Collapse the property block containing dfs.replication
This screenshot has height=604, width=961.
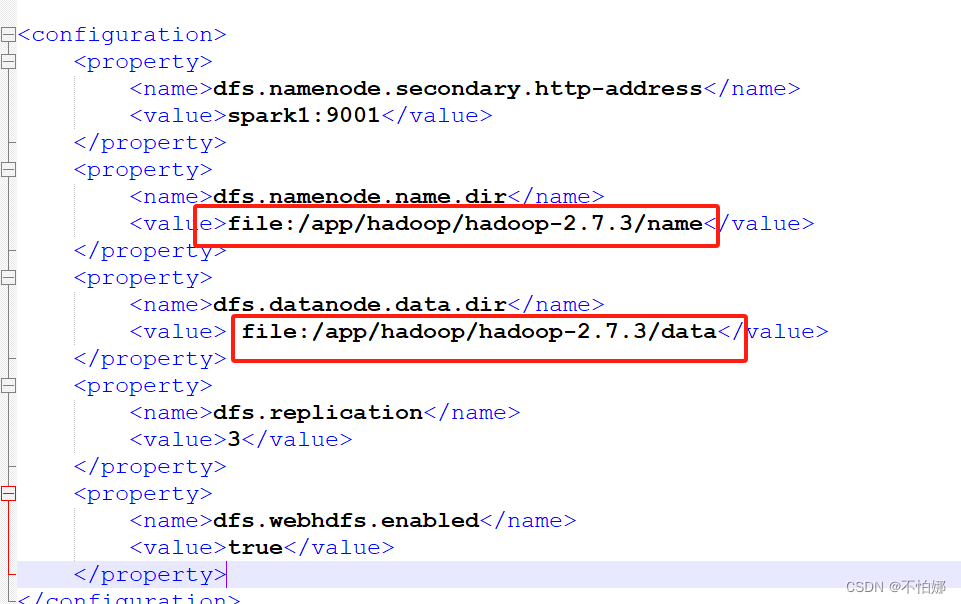pyautogui.click(x=8, y=385)
